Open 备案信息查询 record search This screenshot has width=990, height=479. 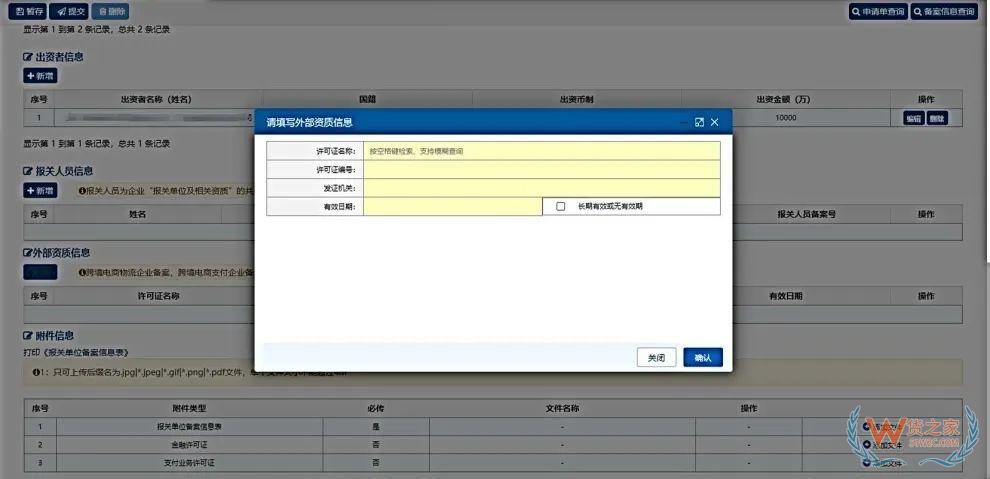(x=944, y=12)
